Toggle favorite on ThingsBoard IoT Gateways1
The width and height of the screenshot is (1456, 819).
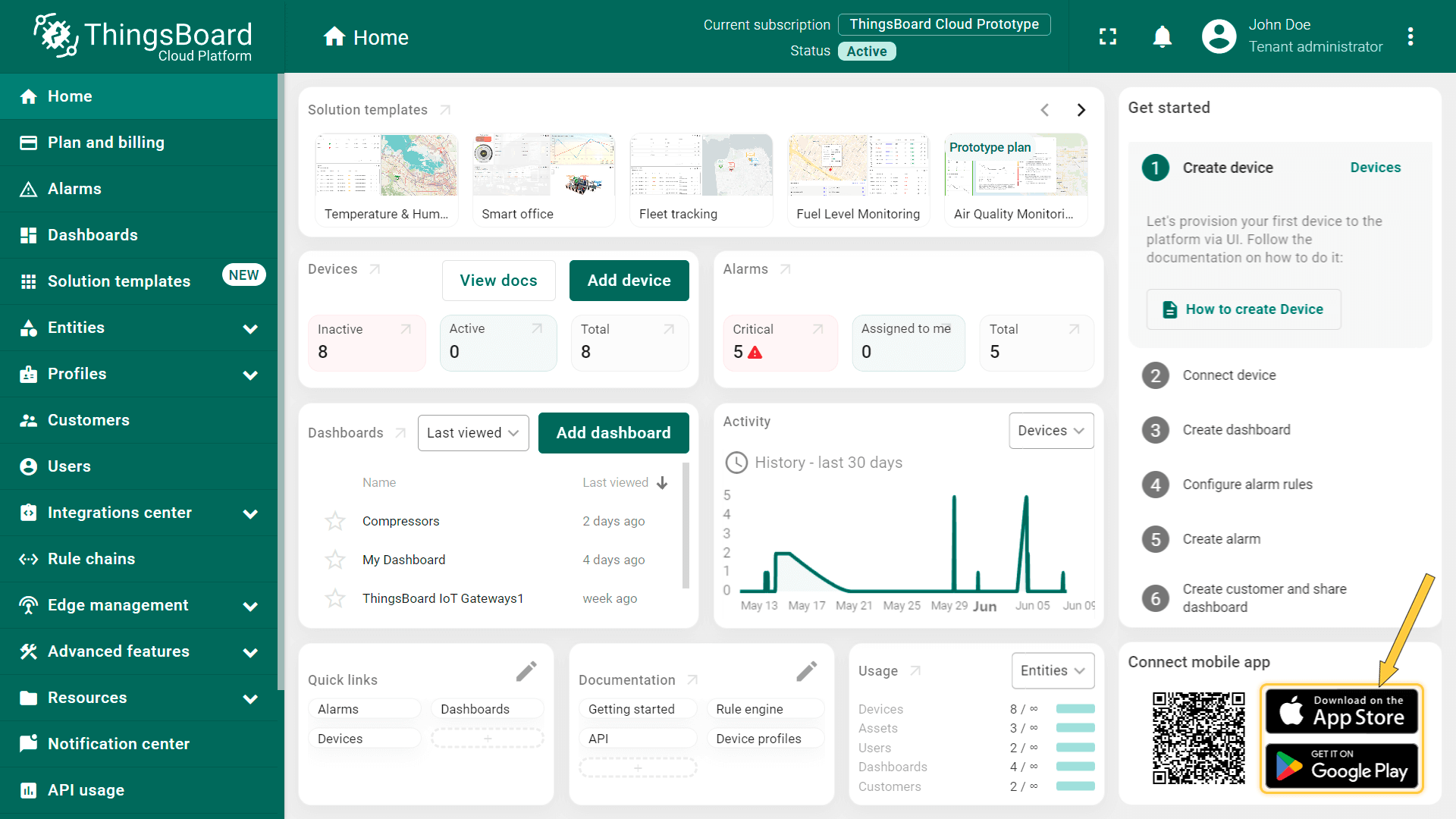335,598
